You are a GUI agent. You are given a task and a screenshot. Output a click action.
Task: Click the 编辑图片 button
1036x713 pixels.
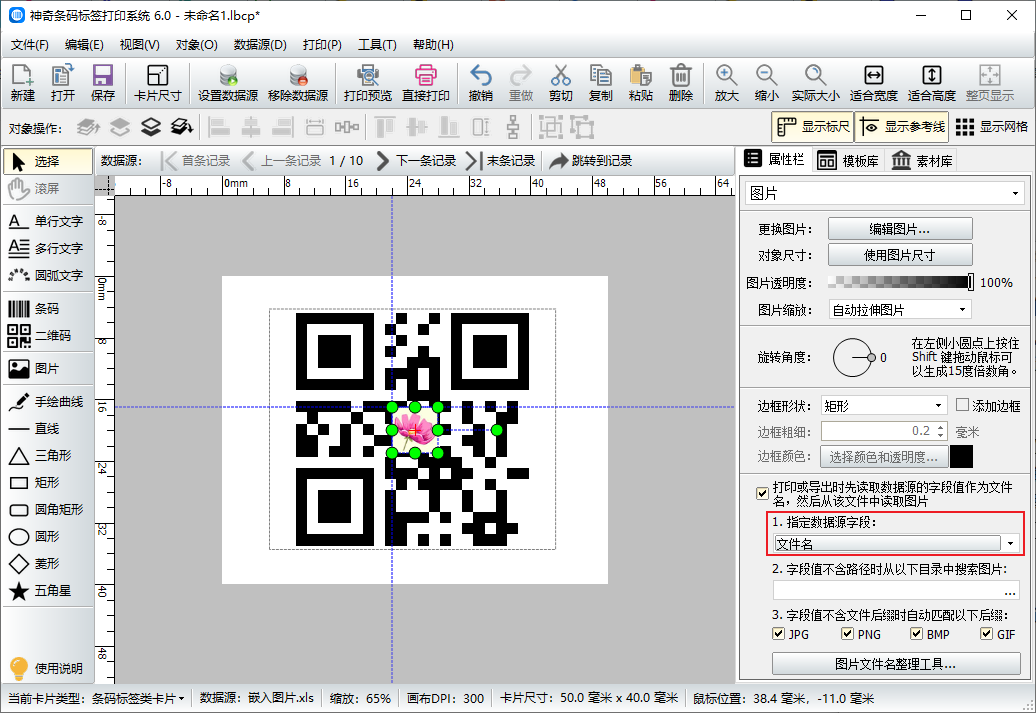[x=900, y=229]
